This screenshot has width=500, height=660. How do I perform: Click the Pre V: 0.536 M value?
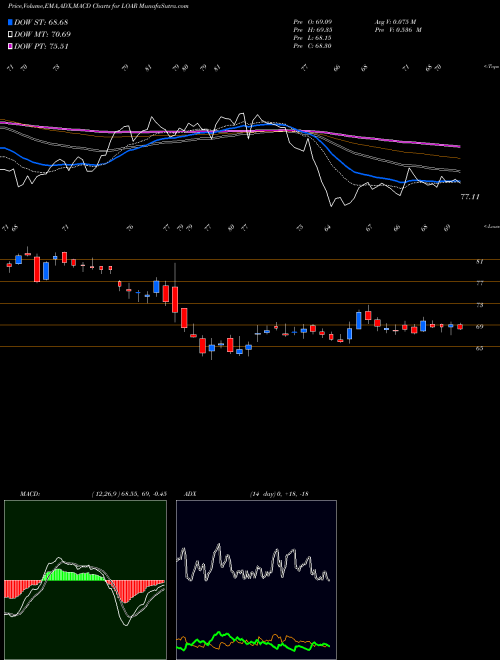click(398, 30)
